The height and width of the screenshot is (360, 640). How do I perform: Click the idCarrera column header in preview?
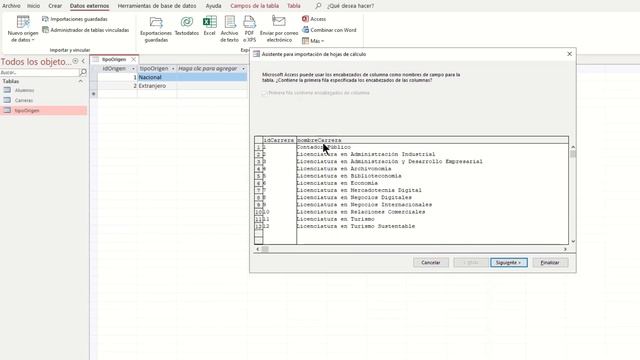(x=279, y=140)
